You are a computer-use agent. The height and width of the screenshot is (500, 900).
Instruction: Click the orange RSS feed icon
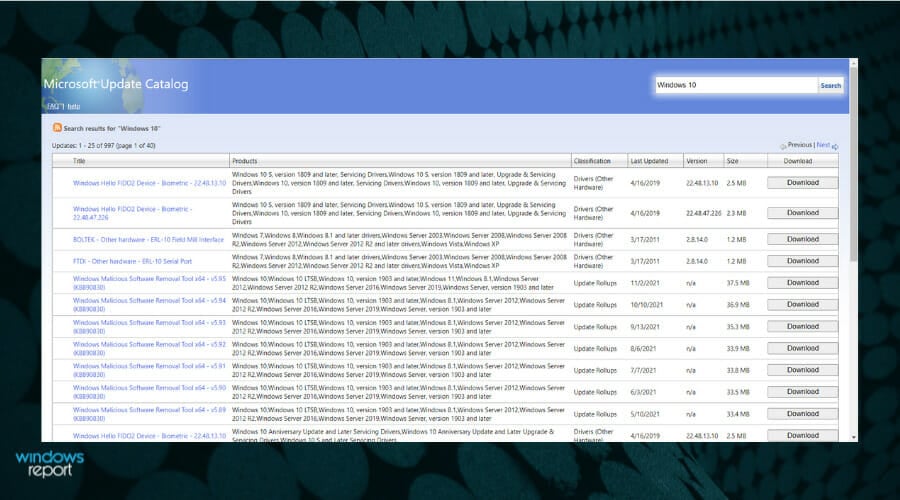(x=57, y=127)
